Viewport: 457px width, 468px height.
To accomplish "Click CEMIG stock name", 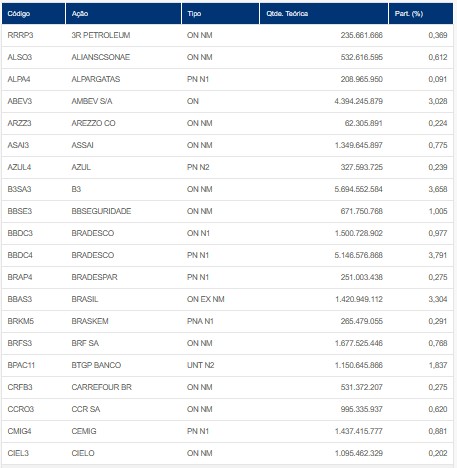I will pyautogui.click(x=84, y=431).
